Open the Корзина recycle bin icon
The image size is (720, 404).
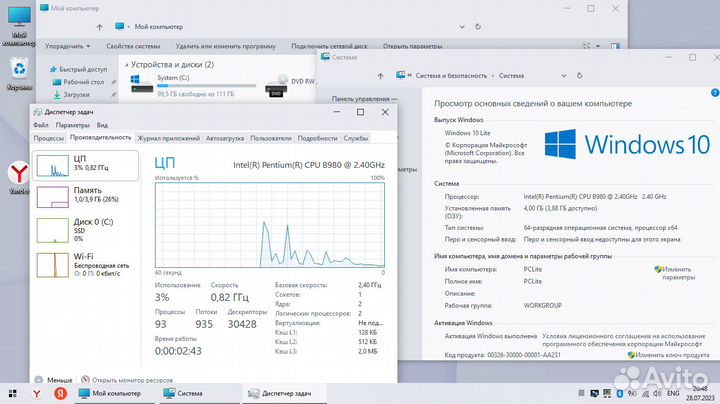(x=19, y=73)
